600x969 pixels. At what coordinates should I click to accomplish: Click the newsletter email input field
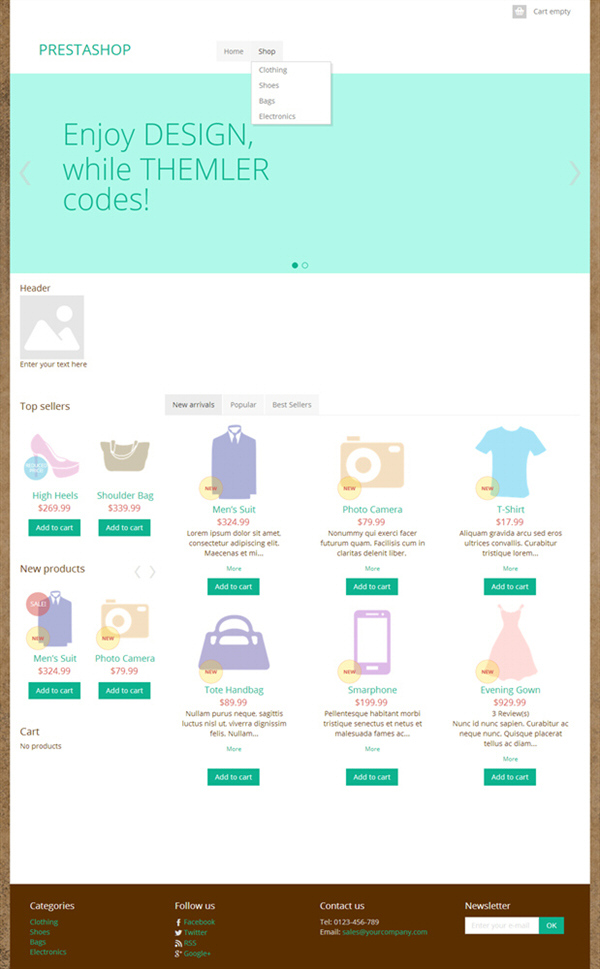[x=502, y=925]
